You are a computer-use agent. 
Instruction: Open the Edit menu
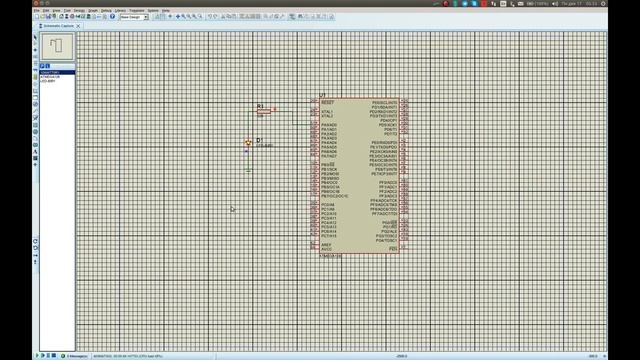click(x=46, y=11)
